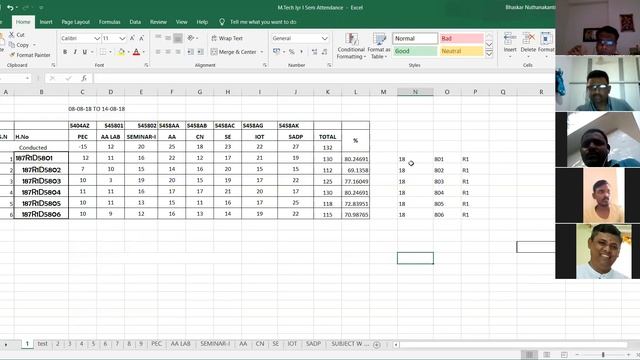Apply Percent Style icon

(291, 52)
